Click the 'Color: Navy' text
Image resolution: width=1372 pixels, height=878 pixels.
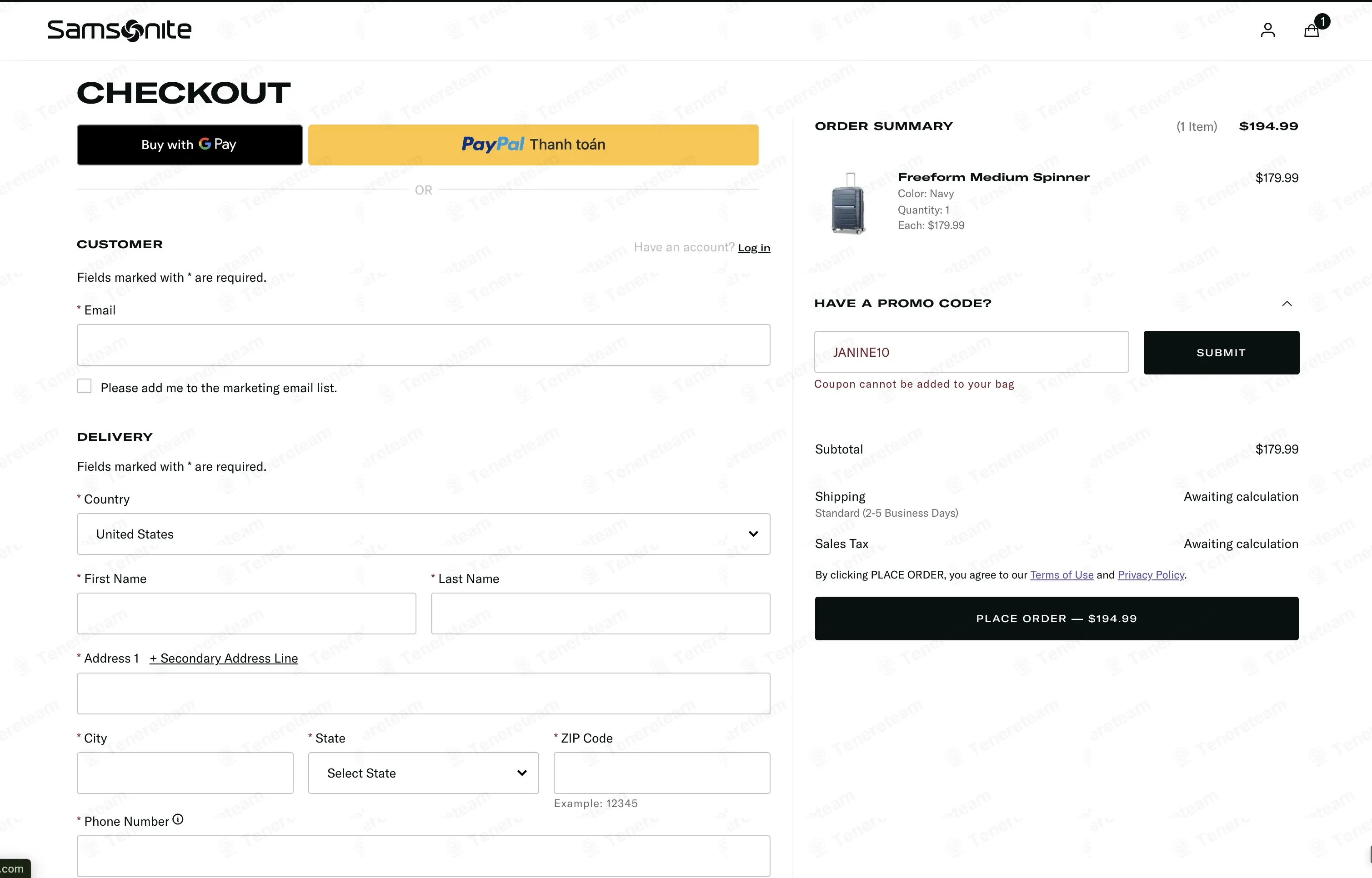pos(926,194)
